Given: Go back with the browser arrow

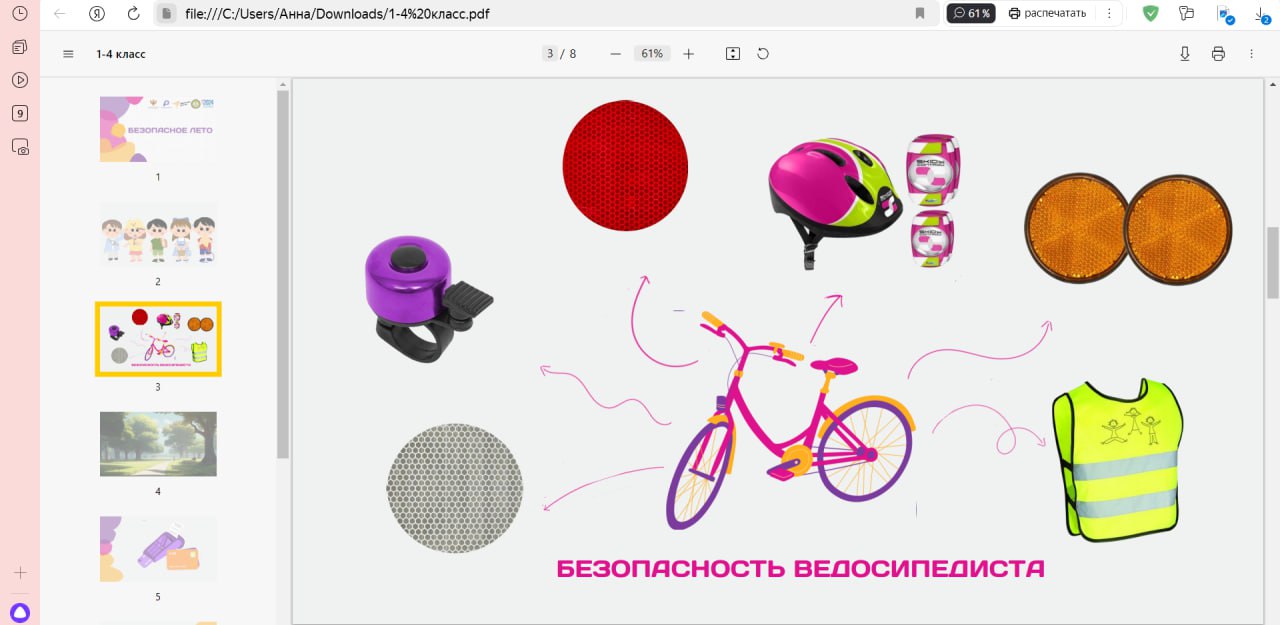Looking at the screenshot, I should 60,14.
